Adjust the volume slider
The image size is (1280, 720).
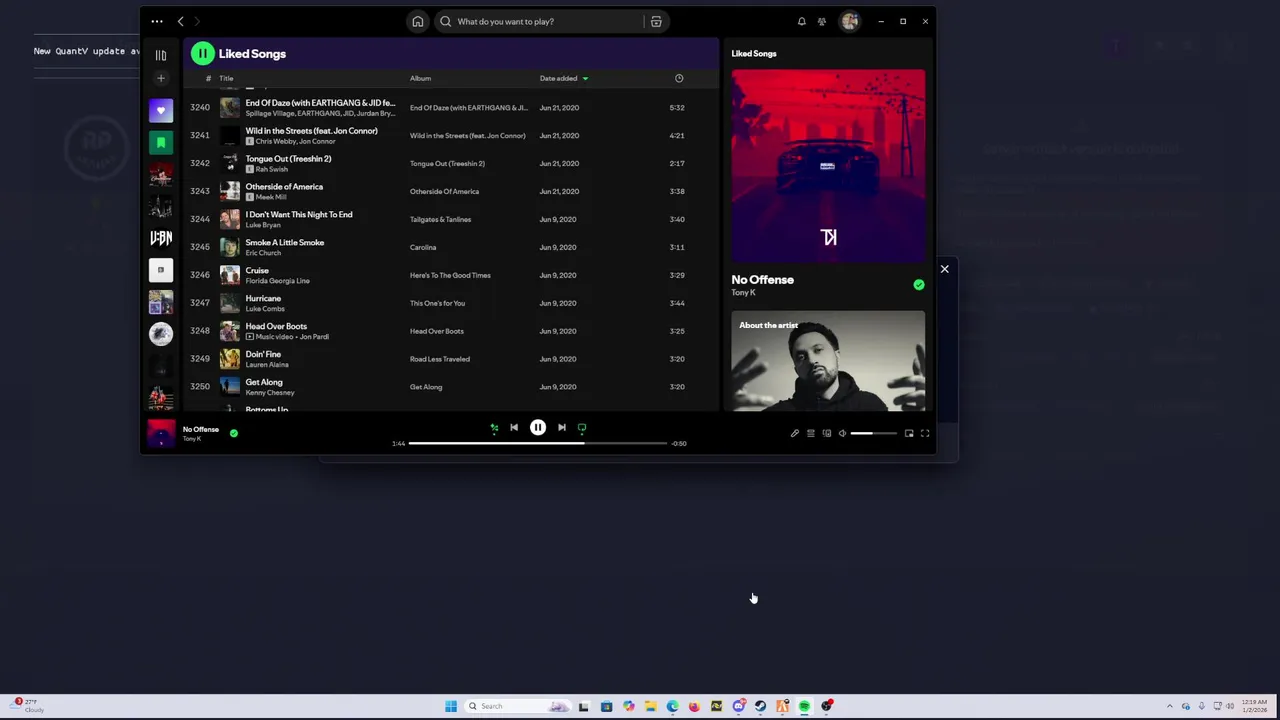(874, 433)
